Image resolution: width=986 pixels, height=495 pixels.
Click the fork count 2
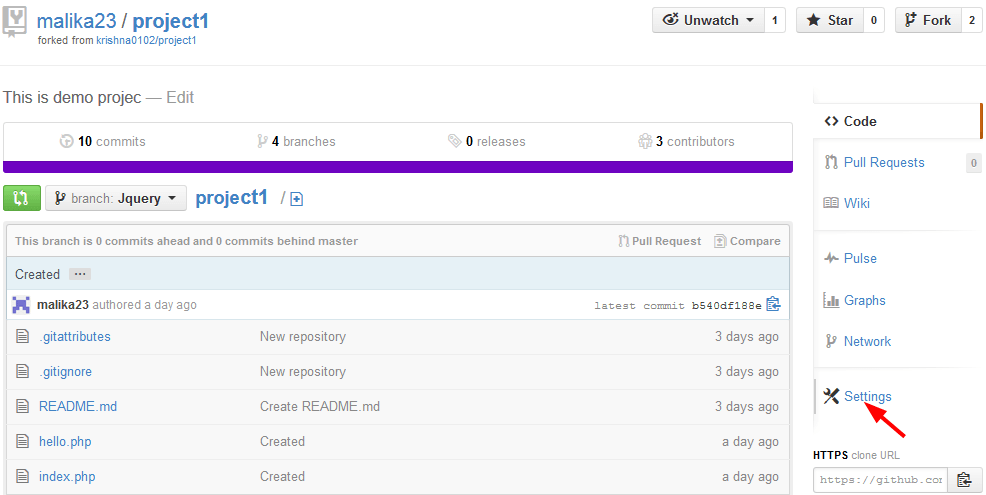[972, 20]
